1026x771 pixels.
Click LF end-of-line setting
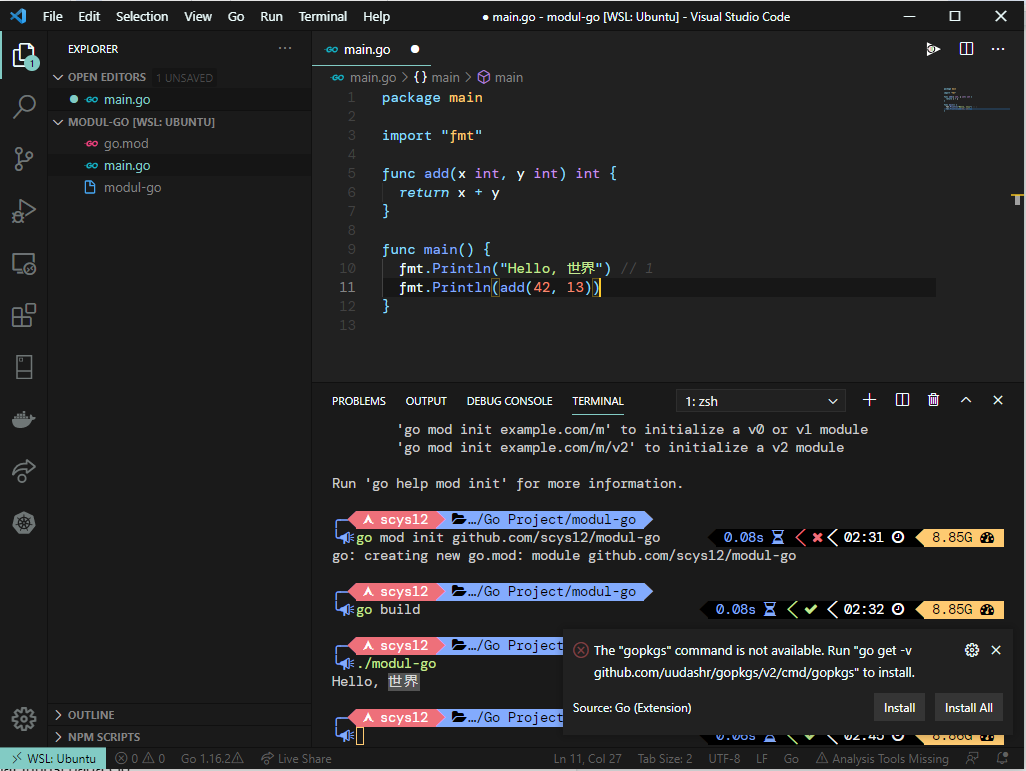pos(762,759)
